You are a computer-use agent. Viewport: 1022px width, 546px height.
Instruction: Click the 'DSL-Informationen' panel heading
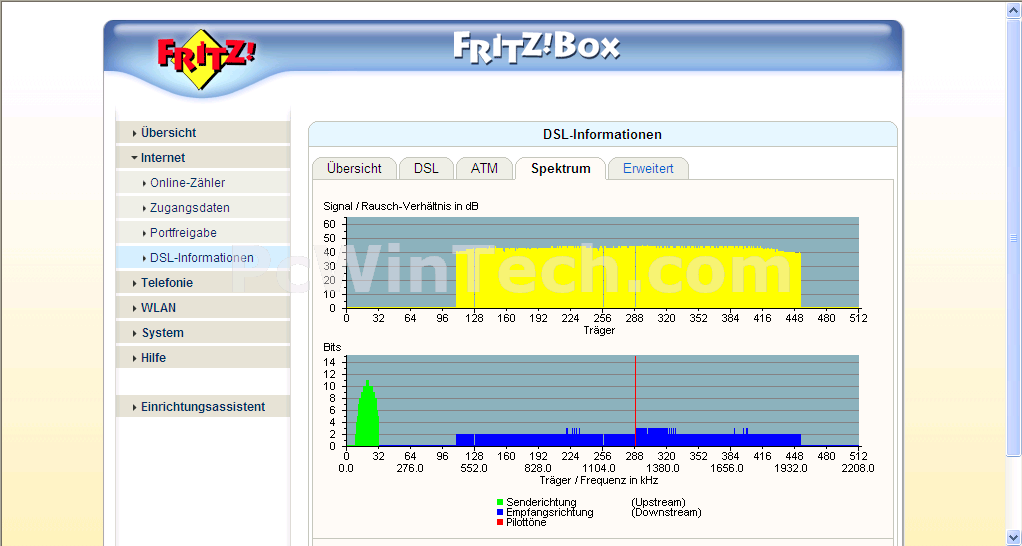[x=602, y=134]
